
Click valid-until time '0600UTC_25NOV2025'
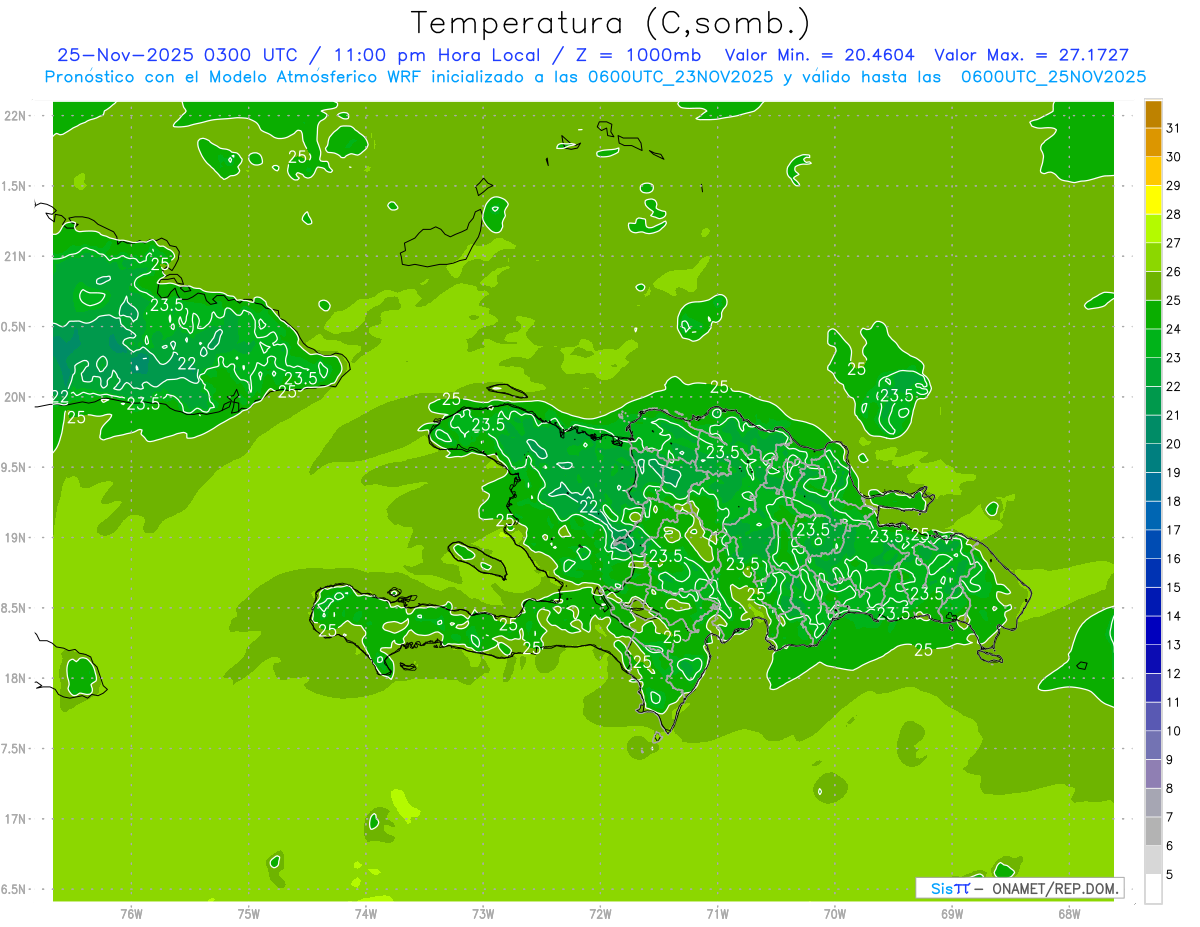[x=1053, y=77]
